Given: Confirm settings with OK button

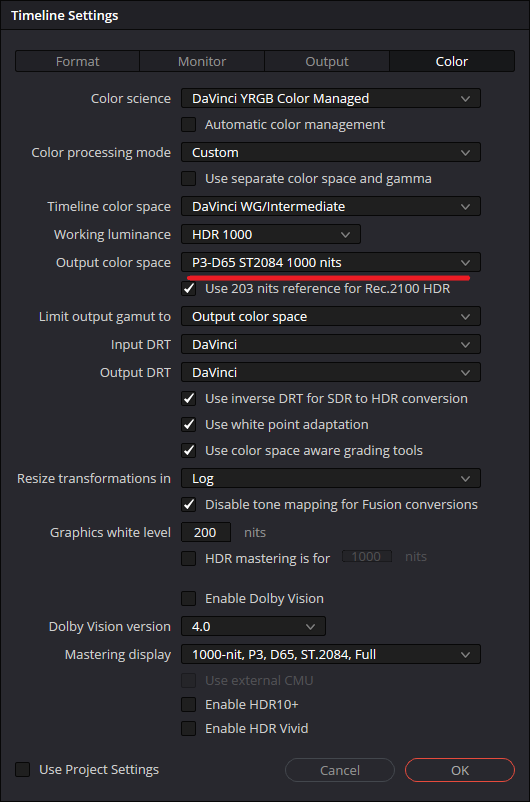Looking at the screenshot, I should [460, 770].
